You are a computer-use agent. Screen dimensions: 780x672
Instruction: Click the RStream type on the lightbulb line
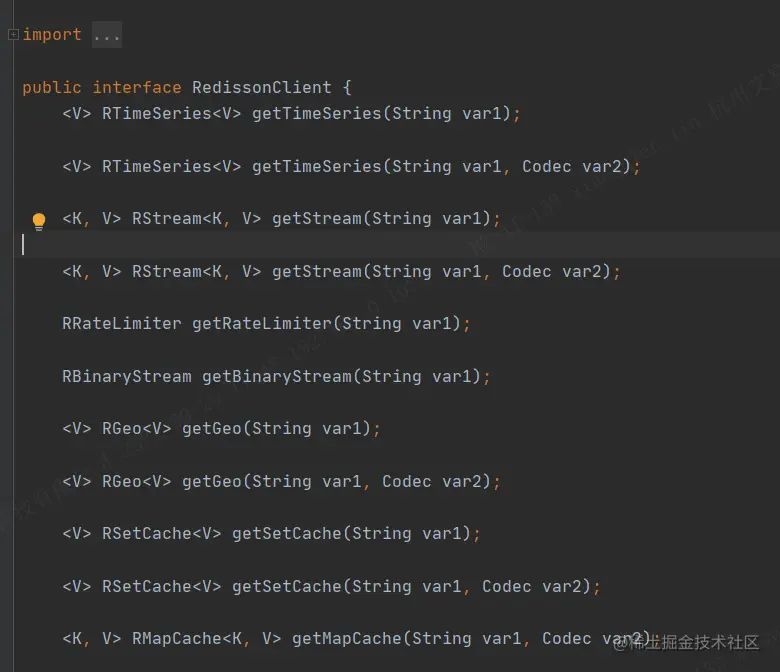tap(167, 218)
